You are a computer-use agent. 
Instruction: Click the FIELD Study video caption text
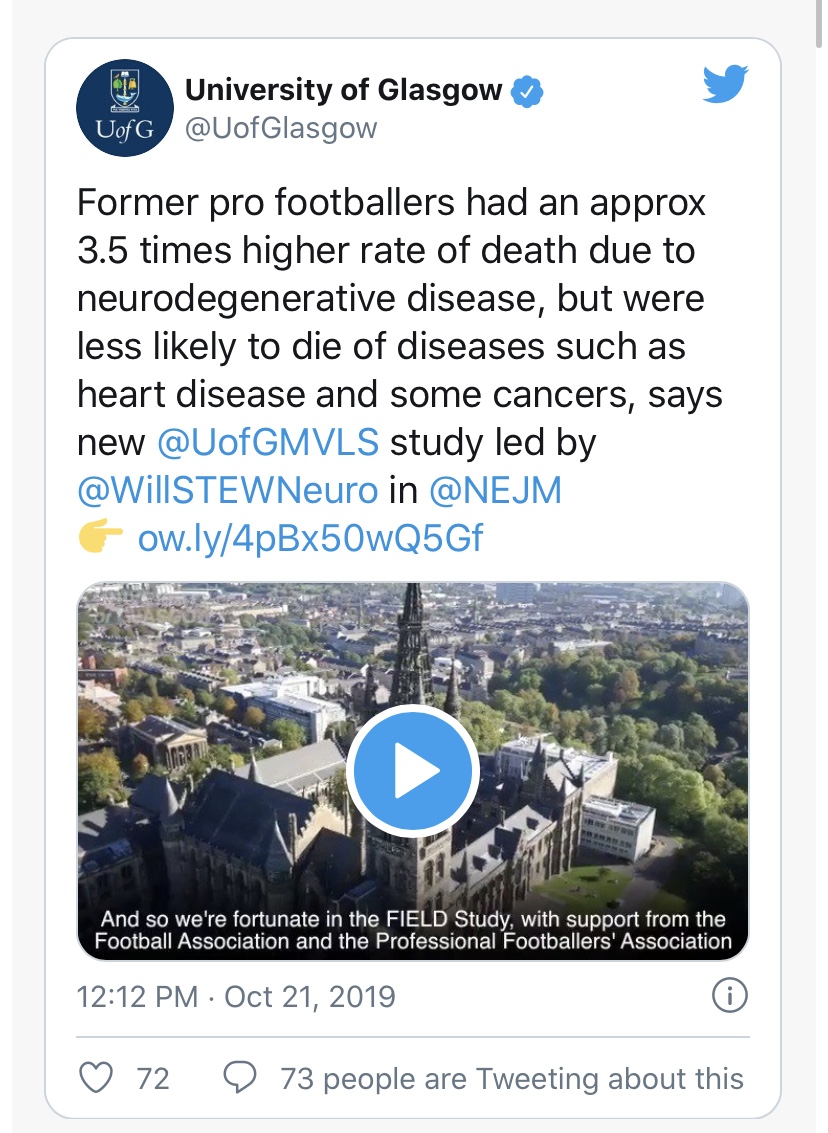pos(412,930)
